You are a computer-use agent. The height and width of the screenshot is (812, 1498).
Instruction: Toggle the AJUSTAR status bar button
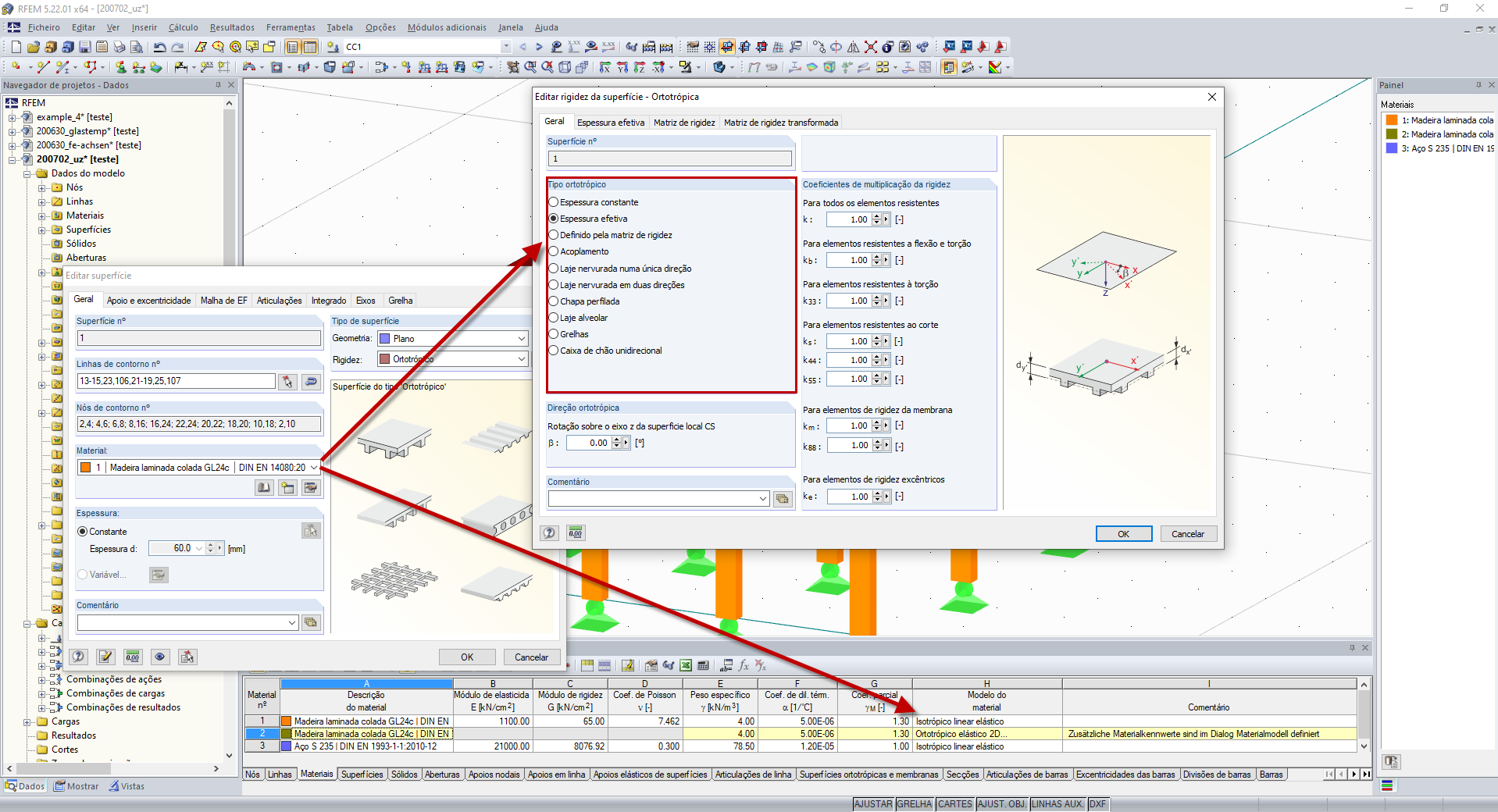click(x=873, y=804)
